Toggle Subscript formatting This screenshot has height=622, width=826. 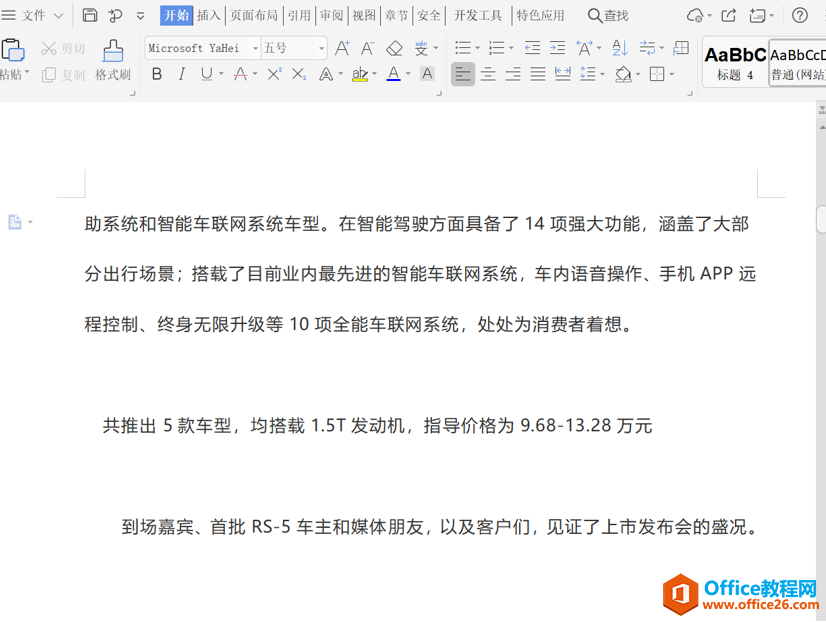[299, 74]
